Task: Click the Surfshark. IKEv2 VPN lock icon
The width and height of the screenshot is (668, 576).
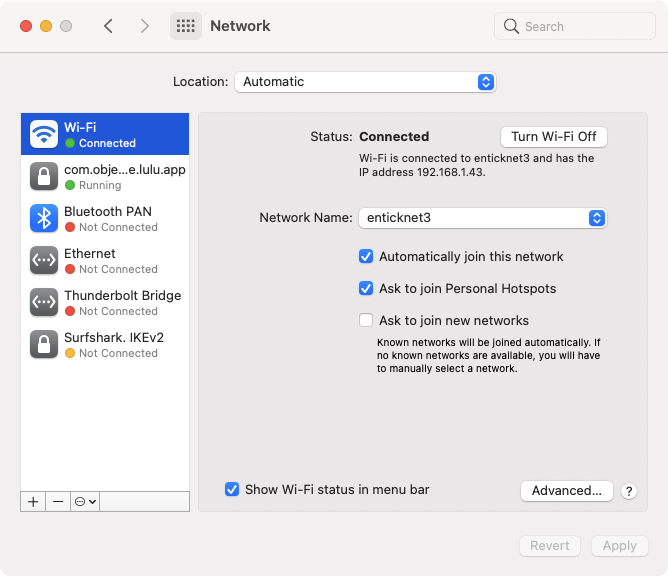Action: pyautogui.click(x=44, y=344)
